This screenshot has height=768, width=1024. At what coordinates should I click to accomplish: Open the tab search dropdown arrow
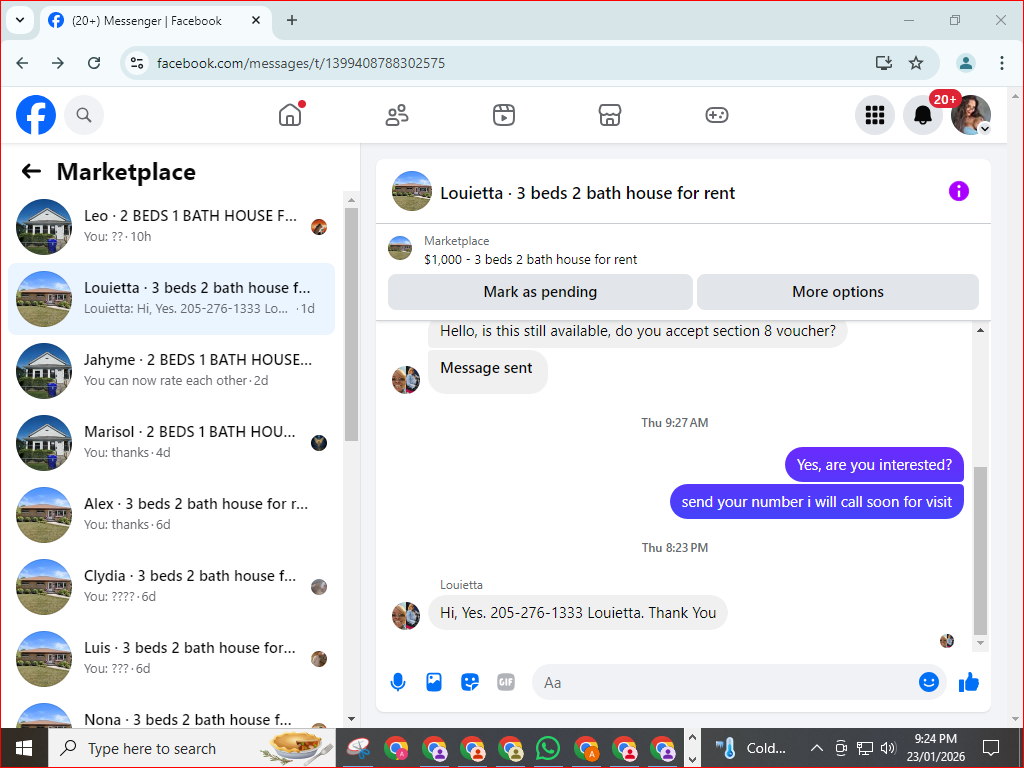[20, 20]
